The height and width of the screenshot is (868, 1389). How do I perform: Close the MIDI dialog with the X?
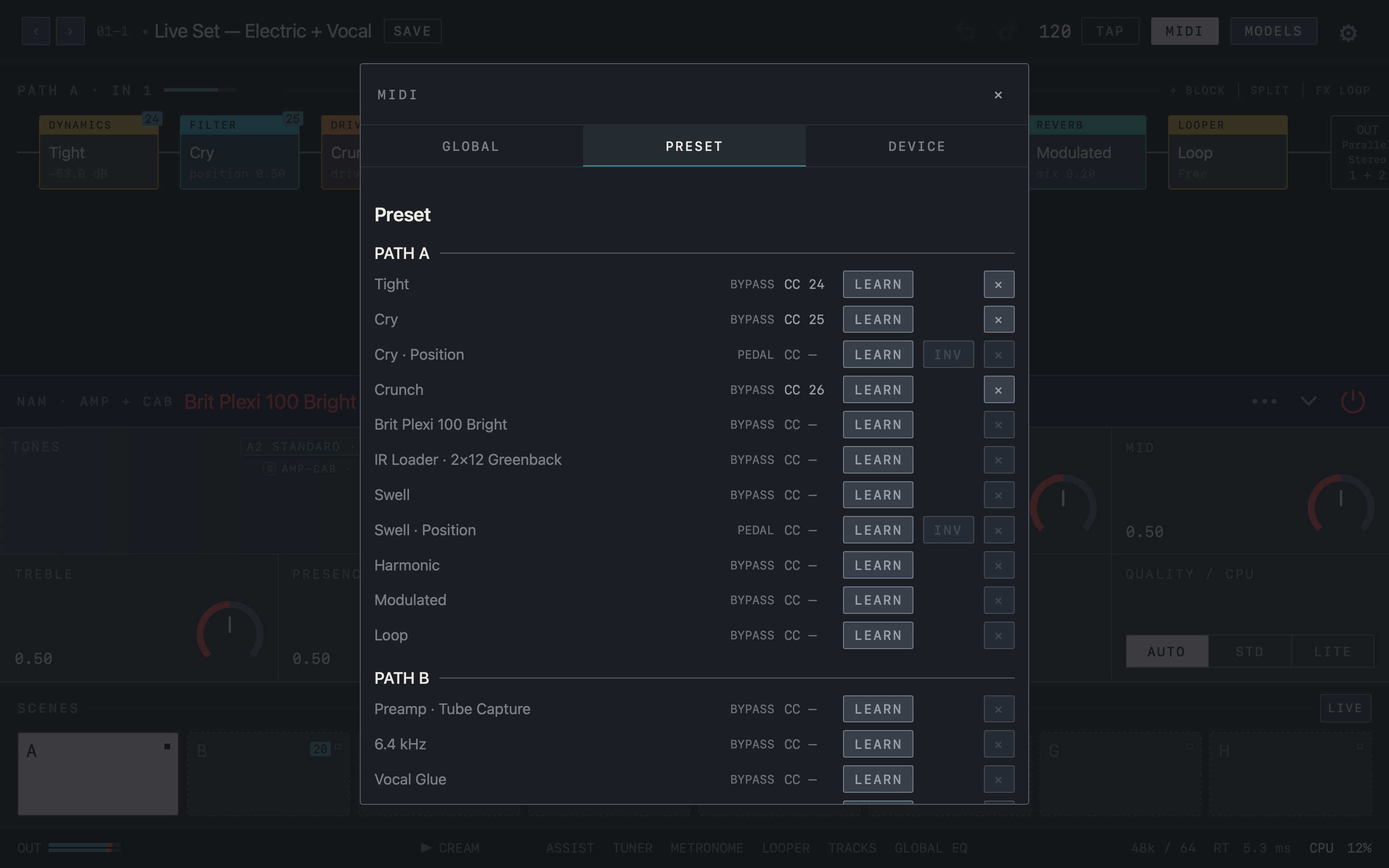pos(998,95)
